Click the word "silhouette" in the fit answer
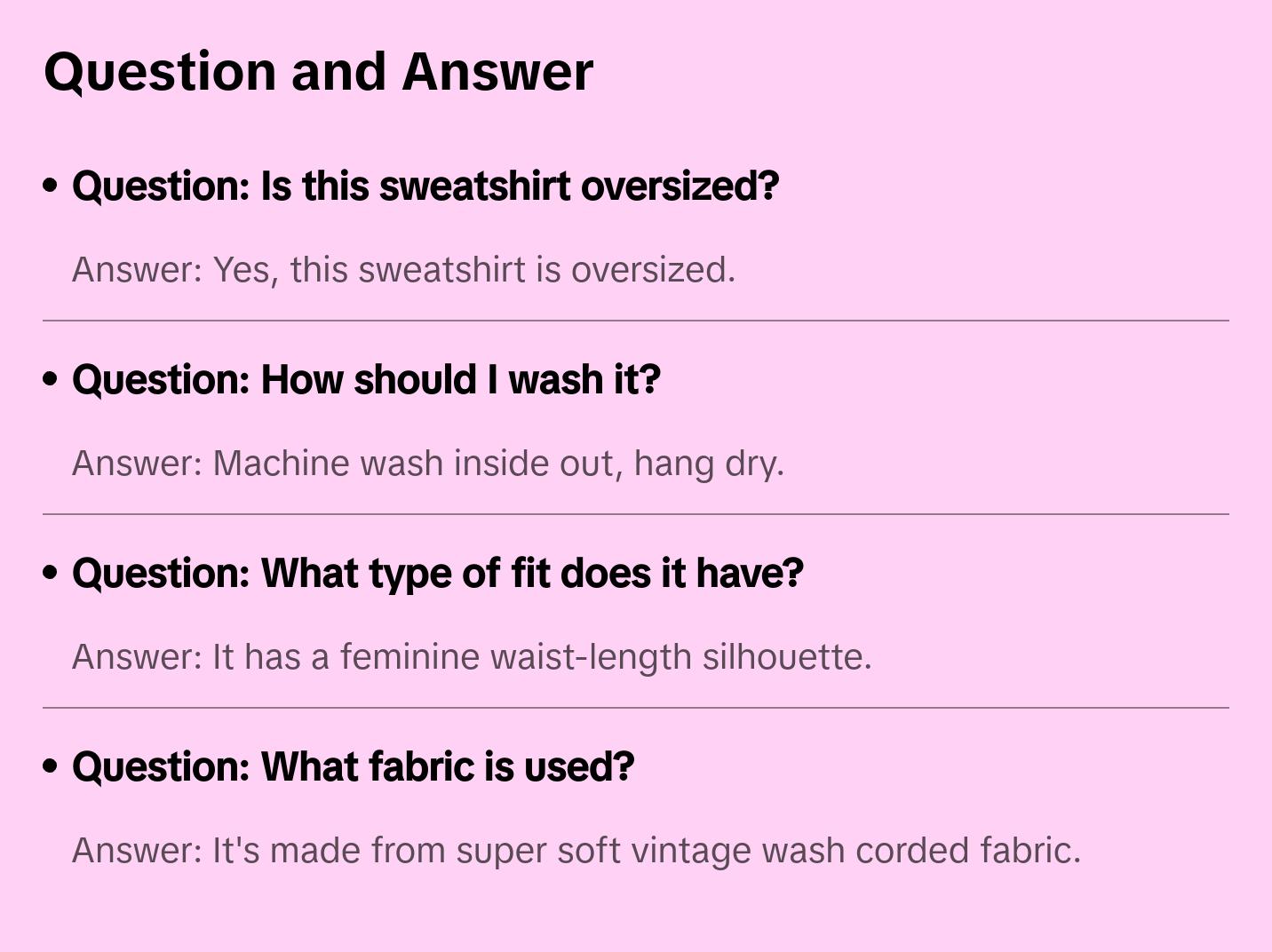 tap(786, 657)
